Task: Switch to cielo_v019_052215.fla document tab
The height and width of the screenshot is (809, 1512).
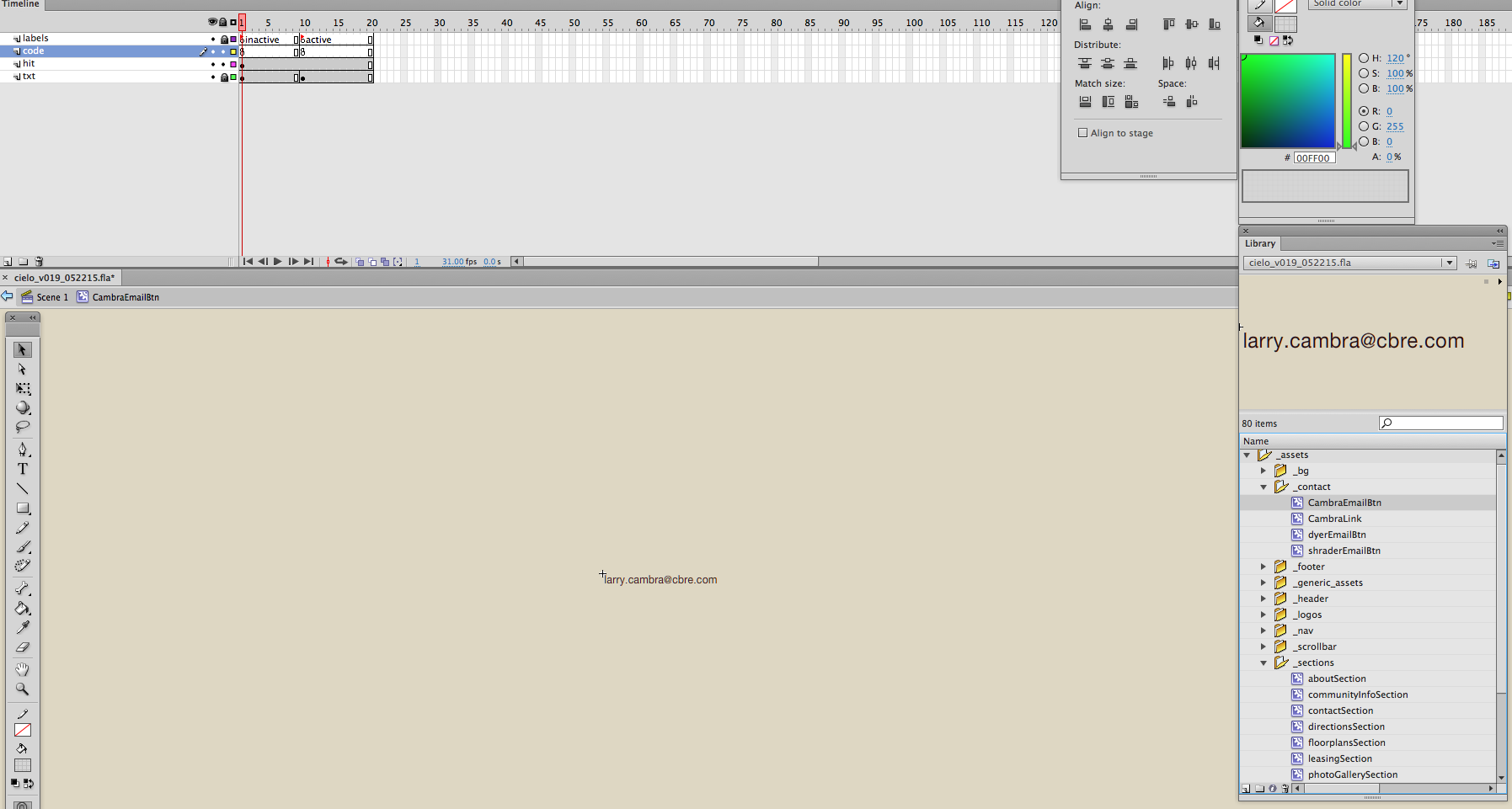Action: pos(64,277)
